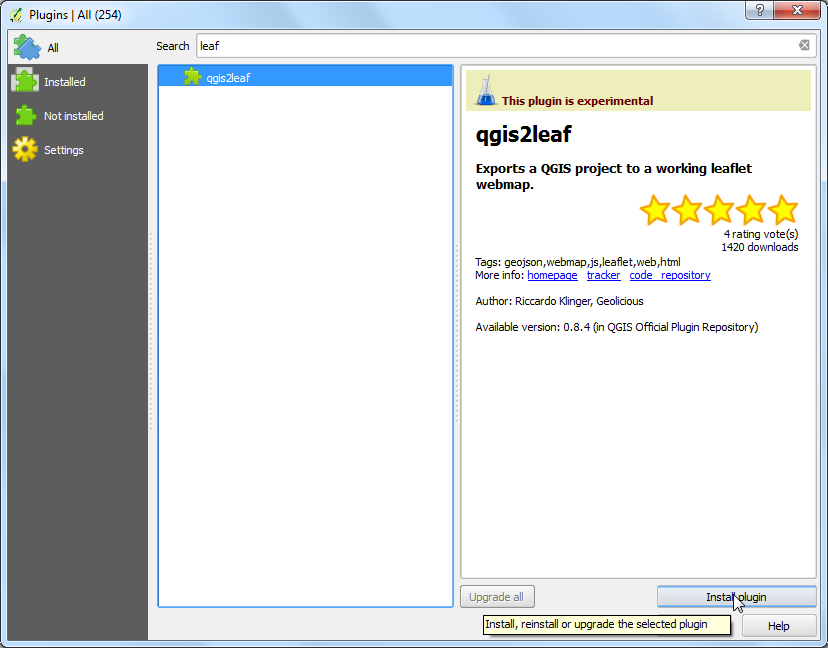The image size is (828, 648).
Task: Click the plugin description about leaflet webmap
Action: 614,176
